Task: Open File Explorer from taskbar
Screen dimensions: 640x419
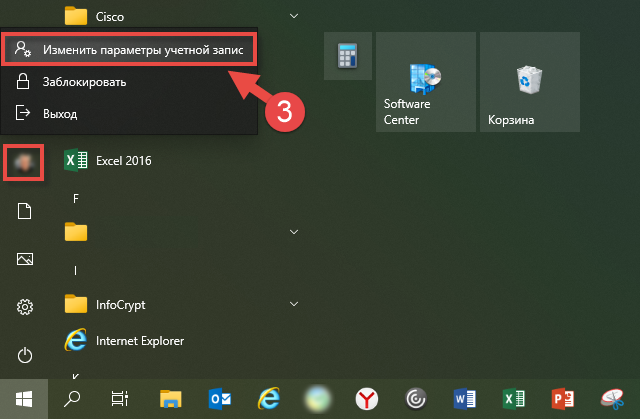Action: click(x=170, y=399)
